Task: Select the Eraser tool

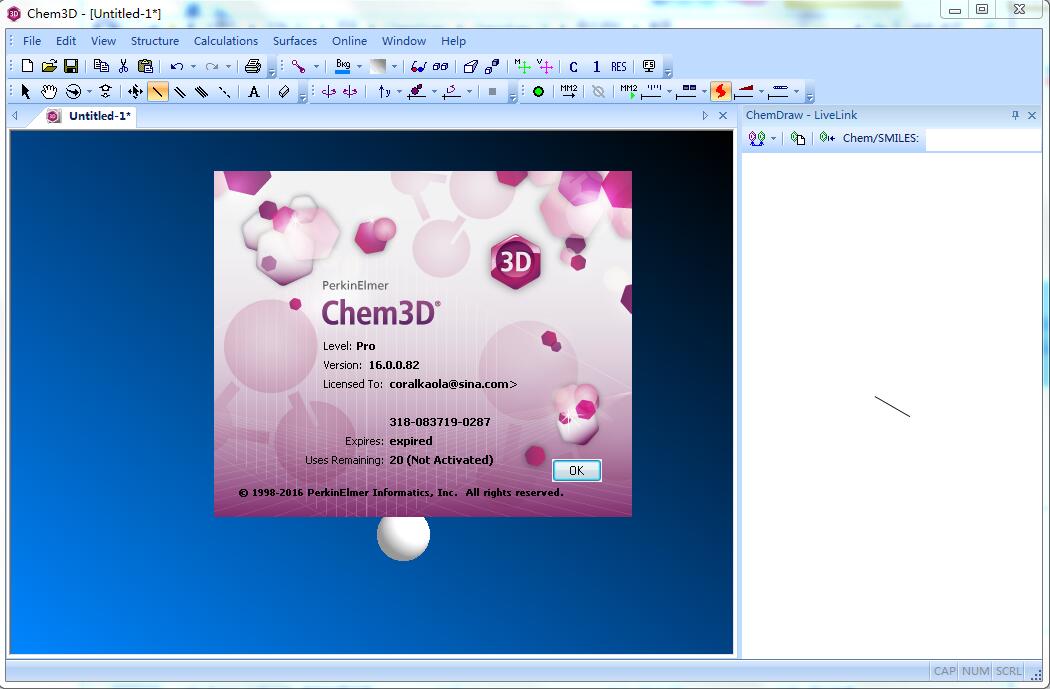Action: [283, 91]
